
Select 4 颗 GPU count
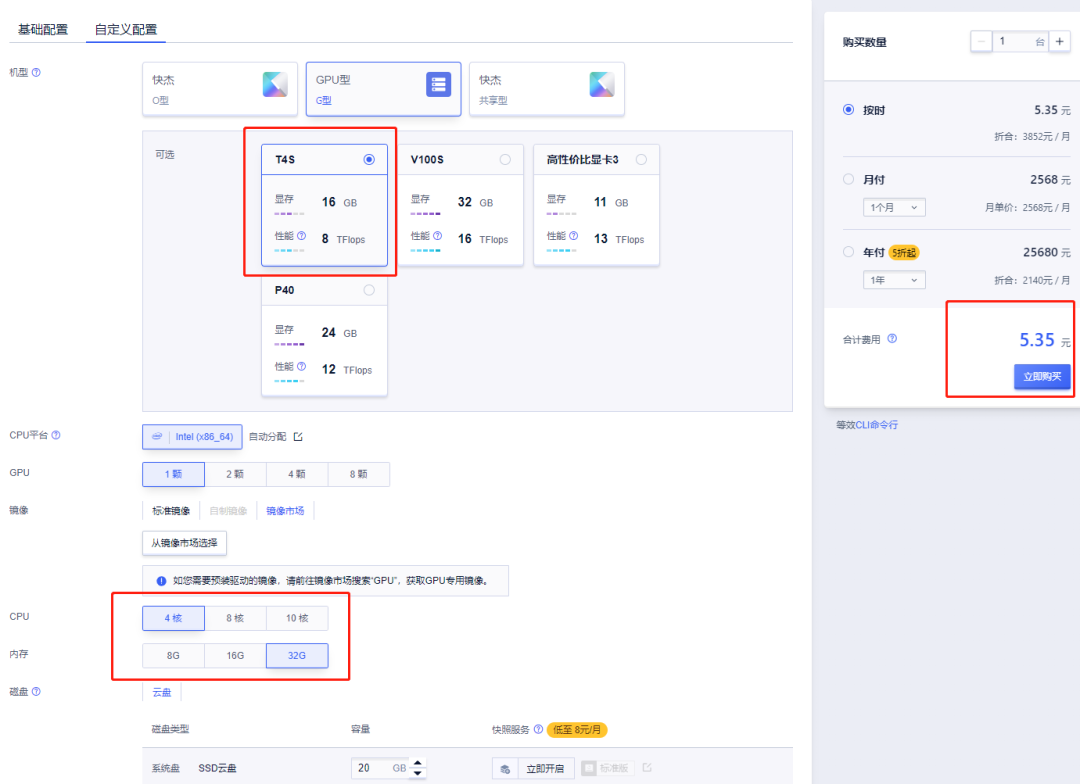297,474
